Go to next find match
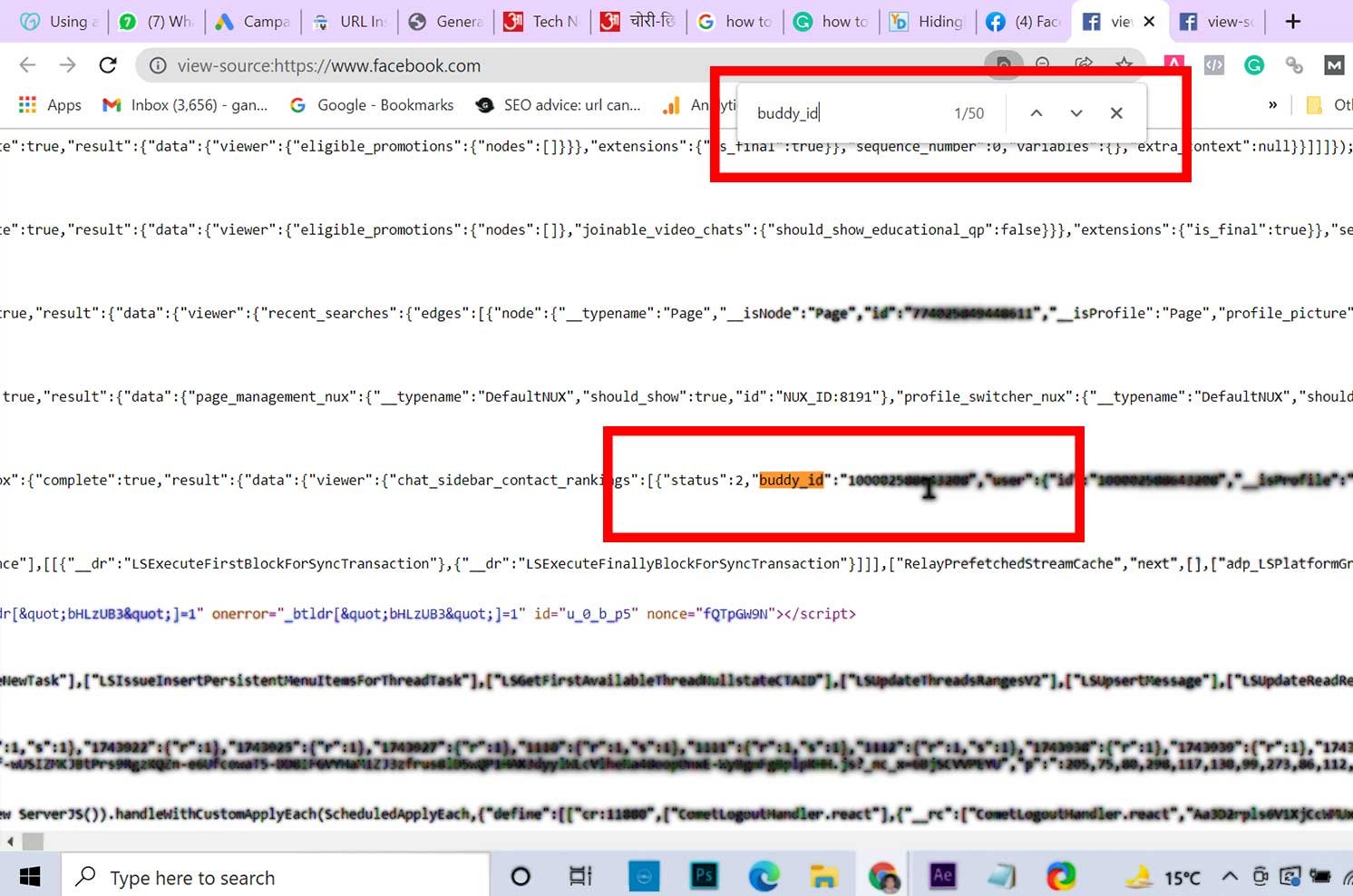 tap(1076, 113)
